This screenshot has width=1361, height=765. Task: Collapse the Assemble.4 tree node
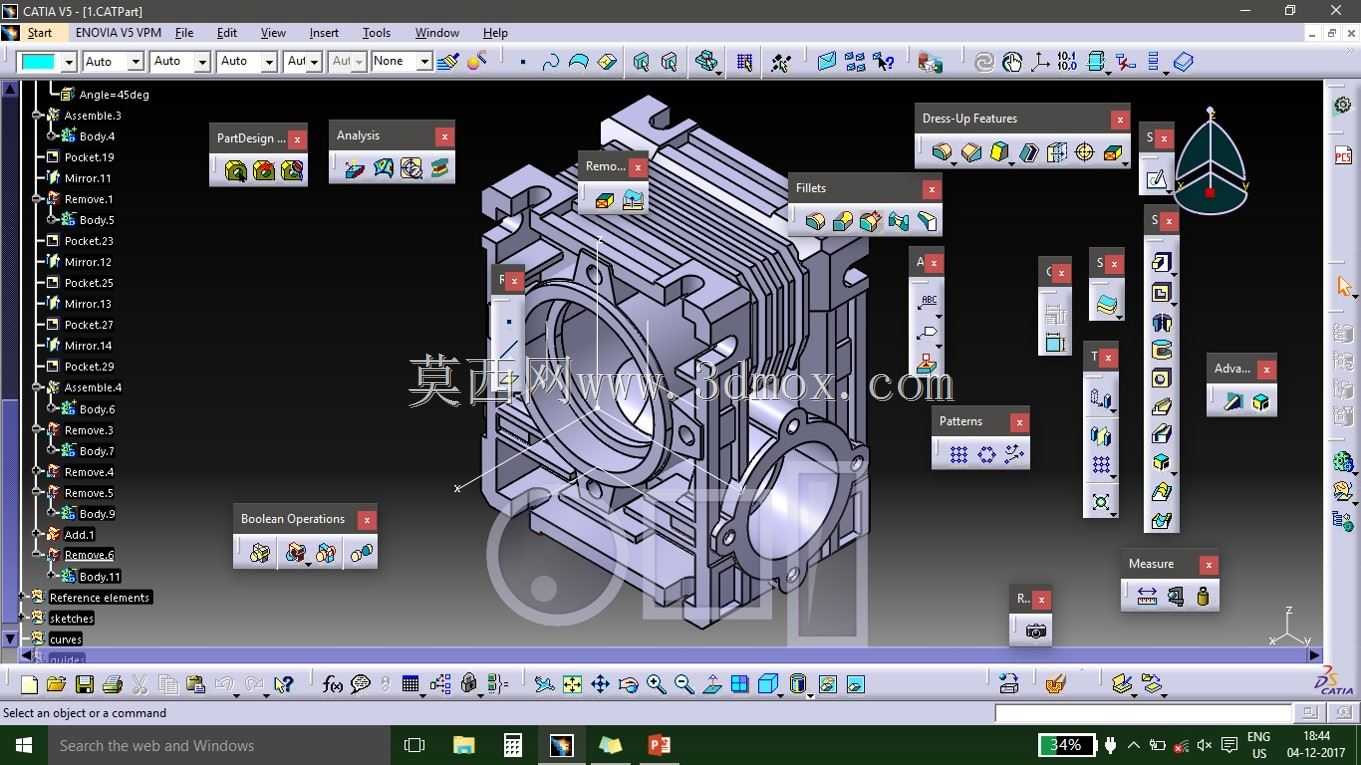(37, 387)
